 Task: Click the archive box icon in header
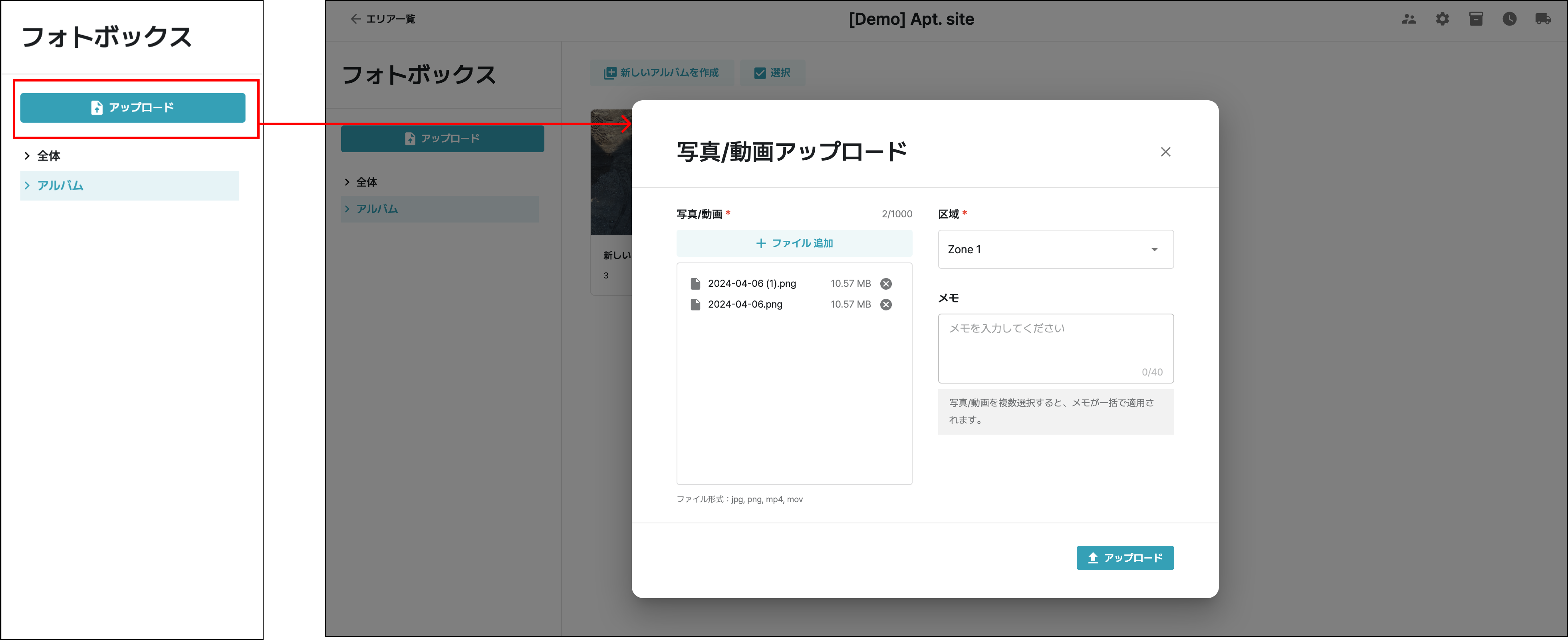(x=1475, y=19)
